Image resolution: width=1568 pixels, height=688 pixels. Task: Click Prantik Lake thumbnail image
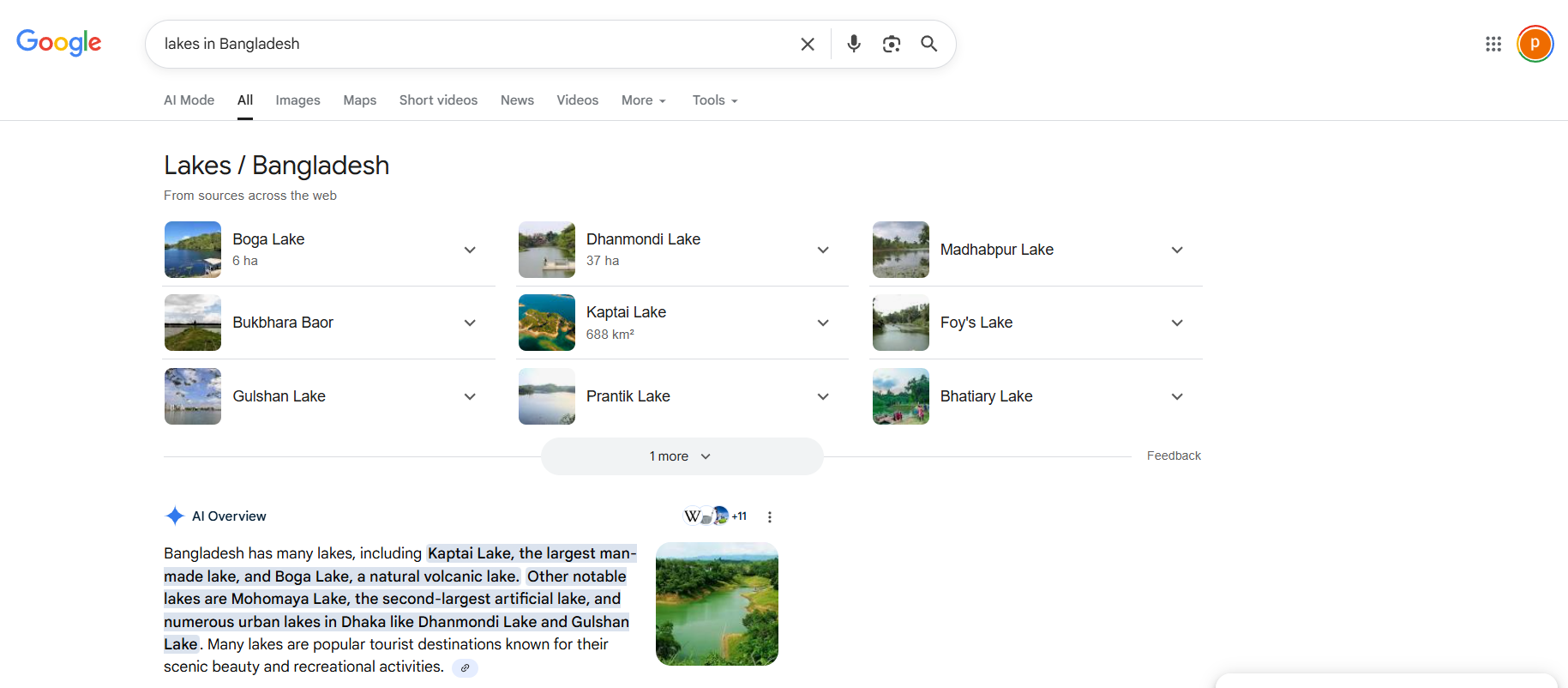(547, 396)
